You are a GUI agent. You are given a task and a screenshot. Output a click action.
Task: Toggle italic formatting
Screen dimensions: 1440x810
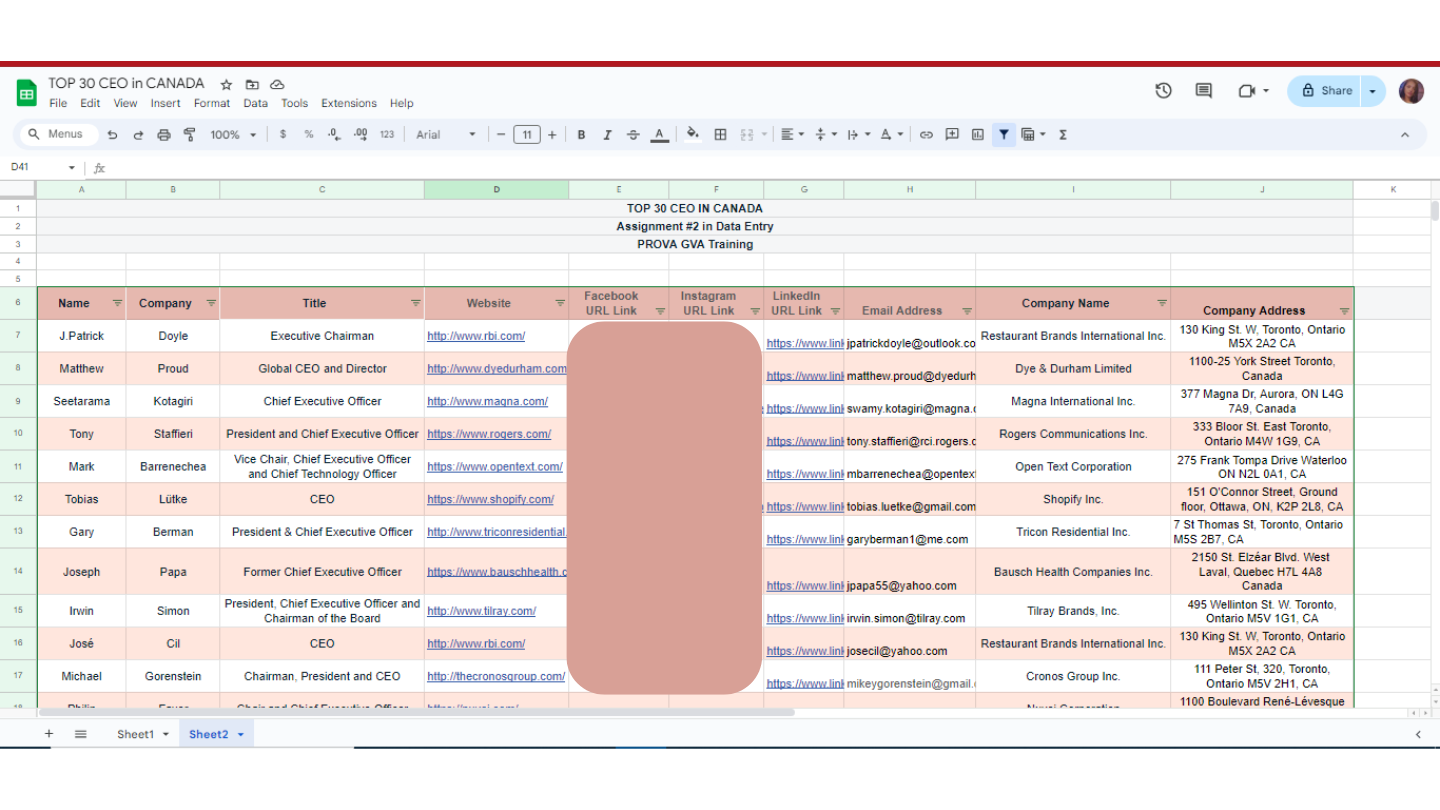pyautogui.click(x=607, y=135)
